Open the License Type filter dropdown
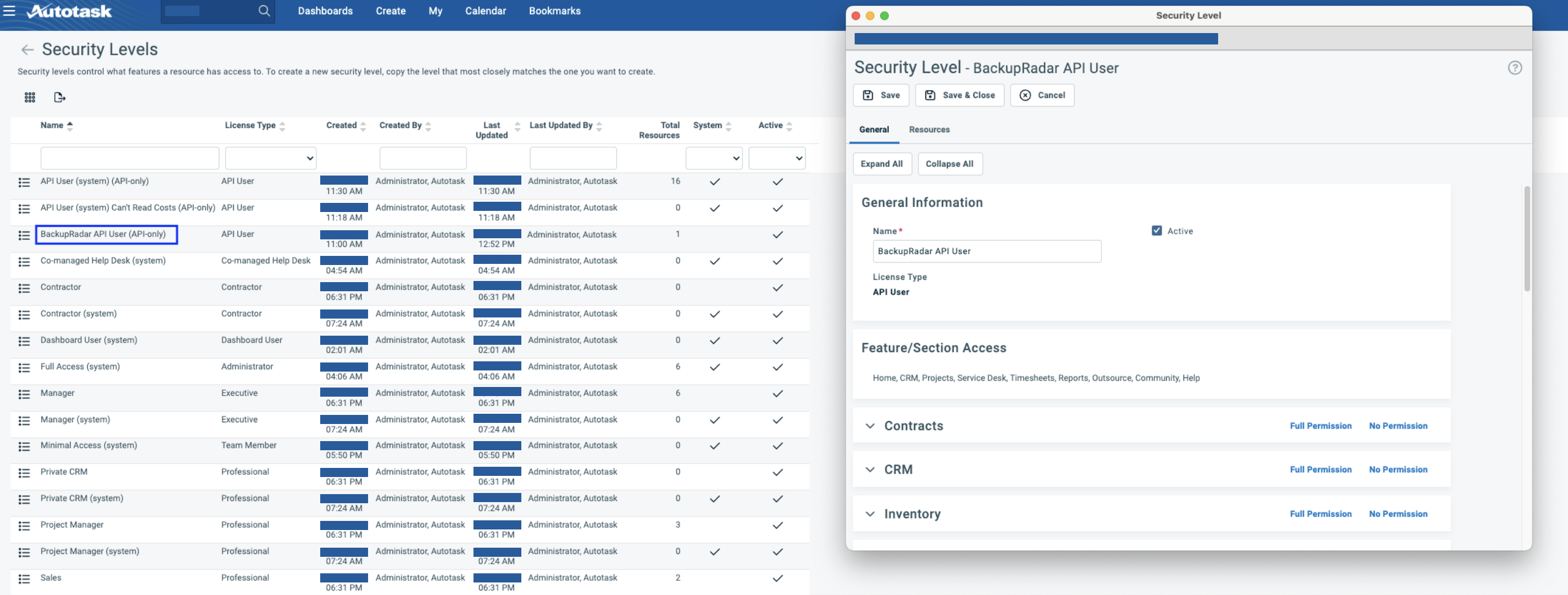 pos(271,158)
